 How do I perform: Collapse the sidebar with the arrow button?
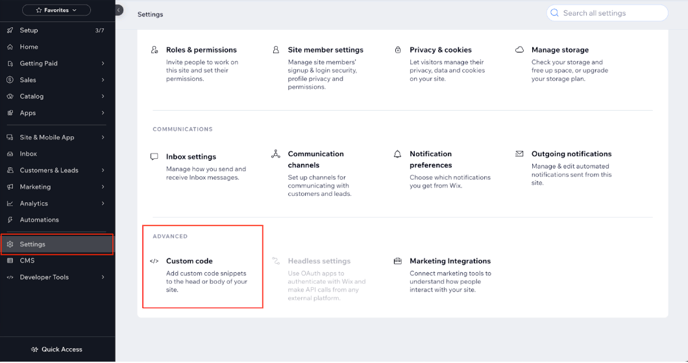[119, 10]
